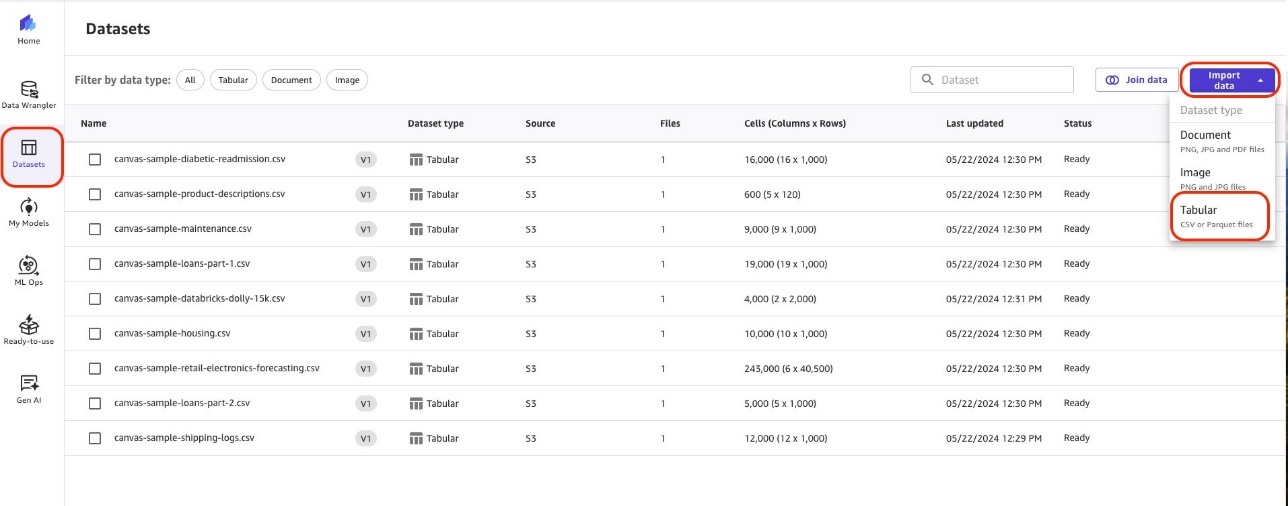The width and height of the screenshot is (1288, 506).
Task: Click V1 version badge for shipping-logs
Action: tap(366, 438)
